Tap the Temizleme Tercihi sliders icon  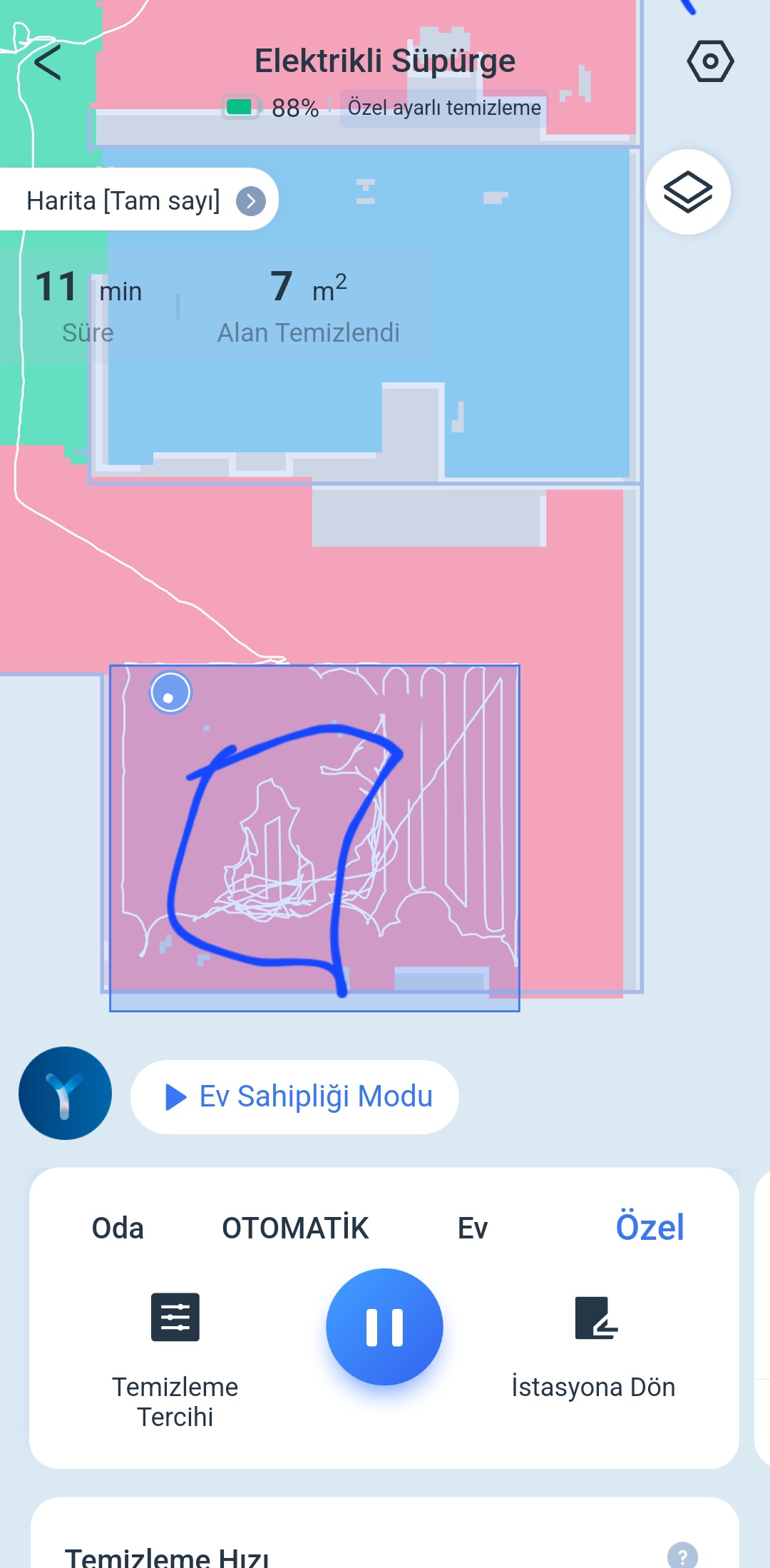tap(175, 1317)
